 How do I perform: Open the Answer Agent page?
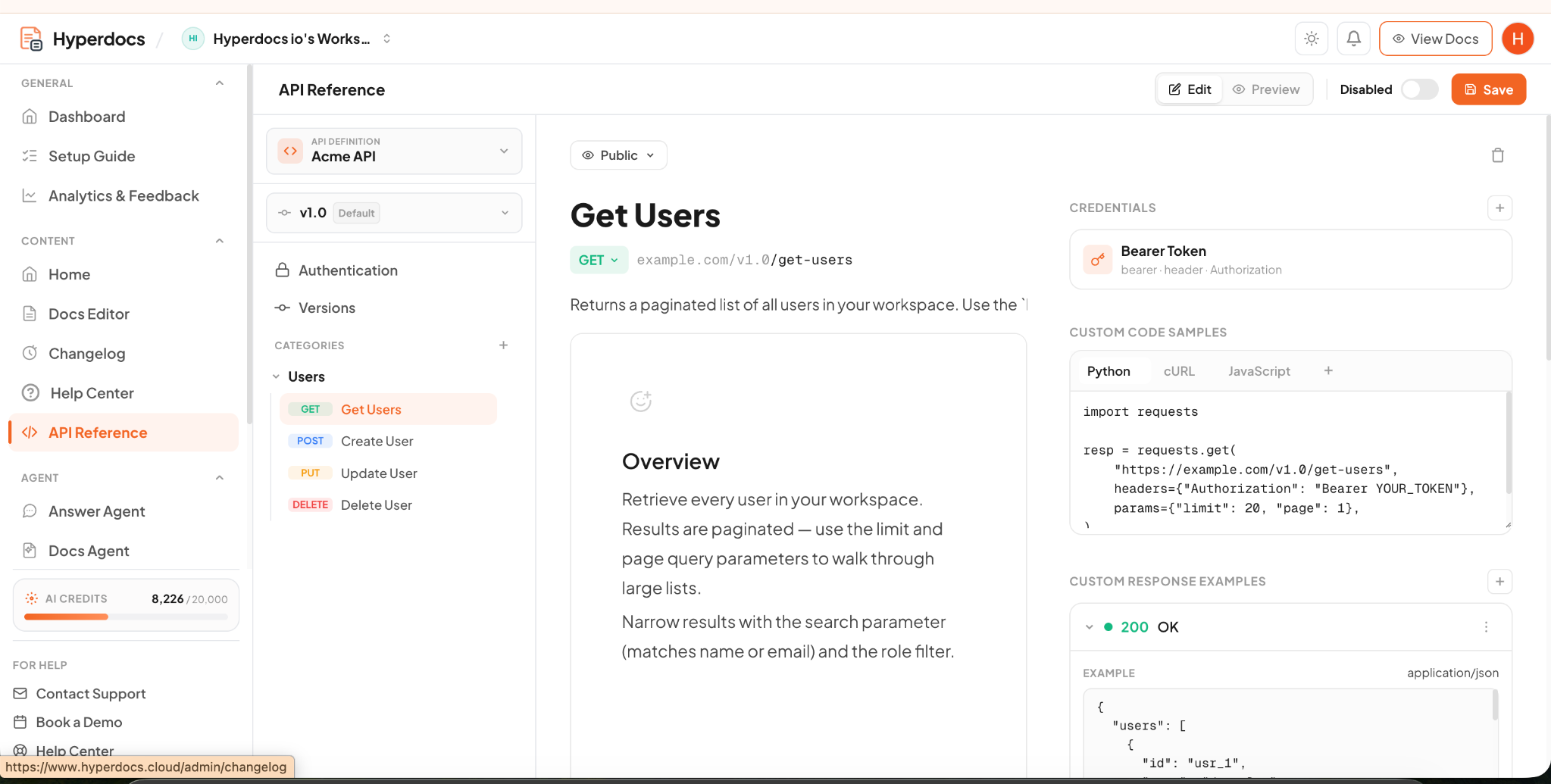(125, 511)
